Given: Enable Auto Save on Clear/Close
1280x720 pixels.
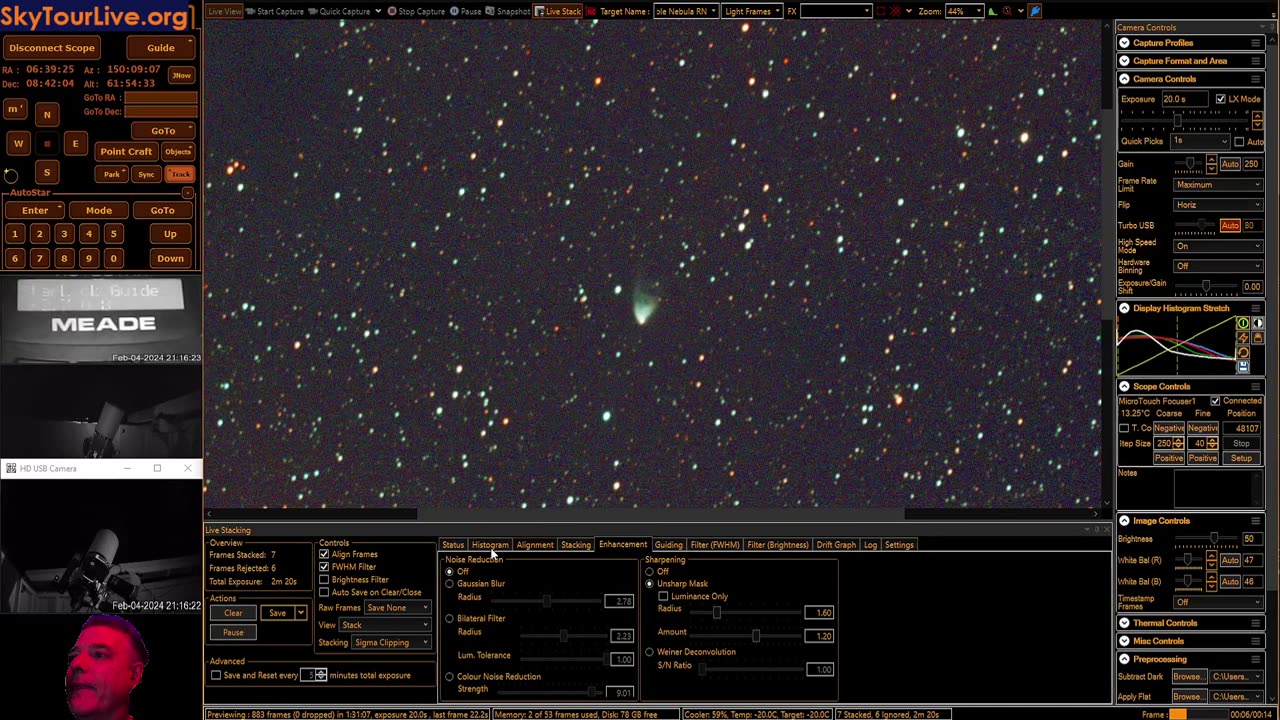Looking at the screenshot, I should tap(324, 592).
